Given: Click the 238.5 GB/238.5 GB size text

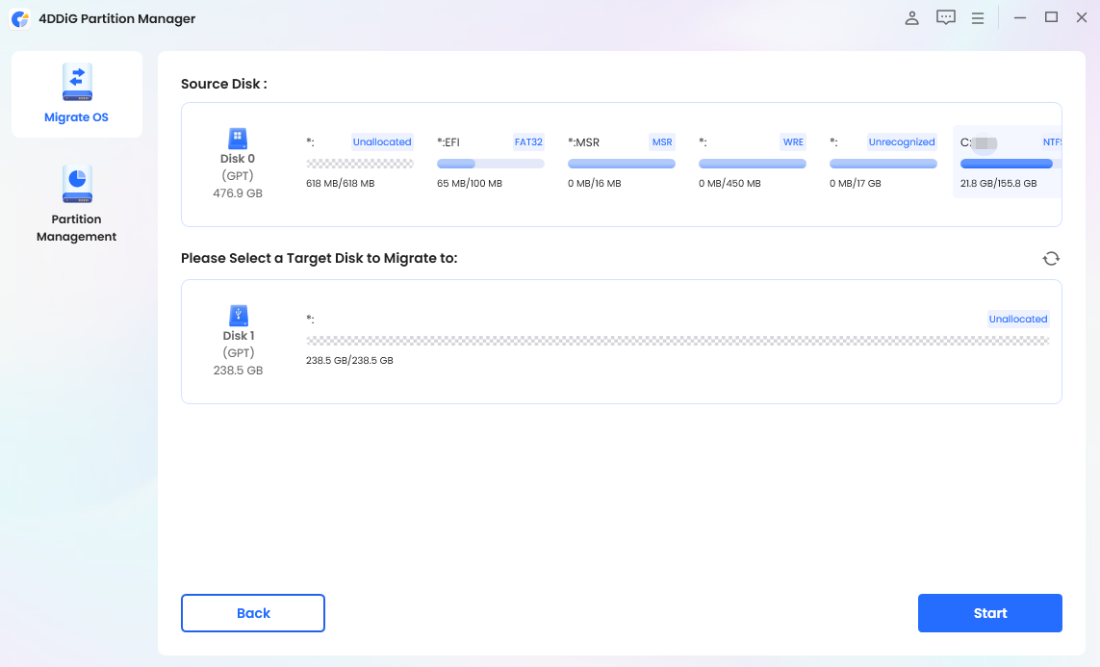Looking at the screenshot, I should click(x=349, y=361).
